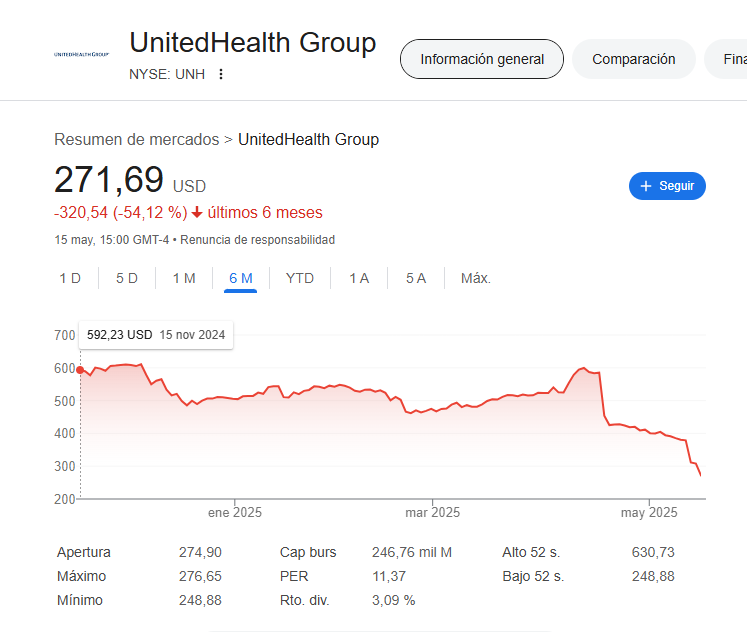Viewport: 747px width, 632px height.
Task: Select the 1 D time range
Action: click(x=70, y=278)
